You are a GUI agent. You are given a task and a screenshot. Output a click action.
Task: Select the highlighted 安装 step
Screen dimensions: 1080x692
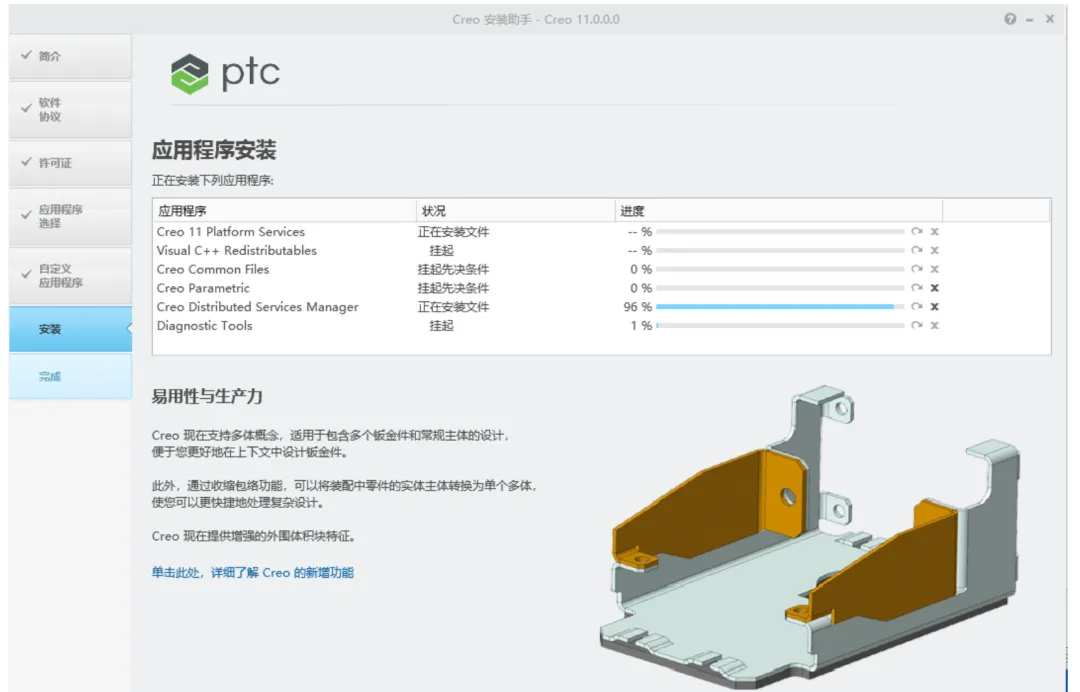tap(70, 329)
